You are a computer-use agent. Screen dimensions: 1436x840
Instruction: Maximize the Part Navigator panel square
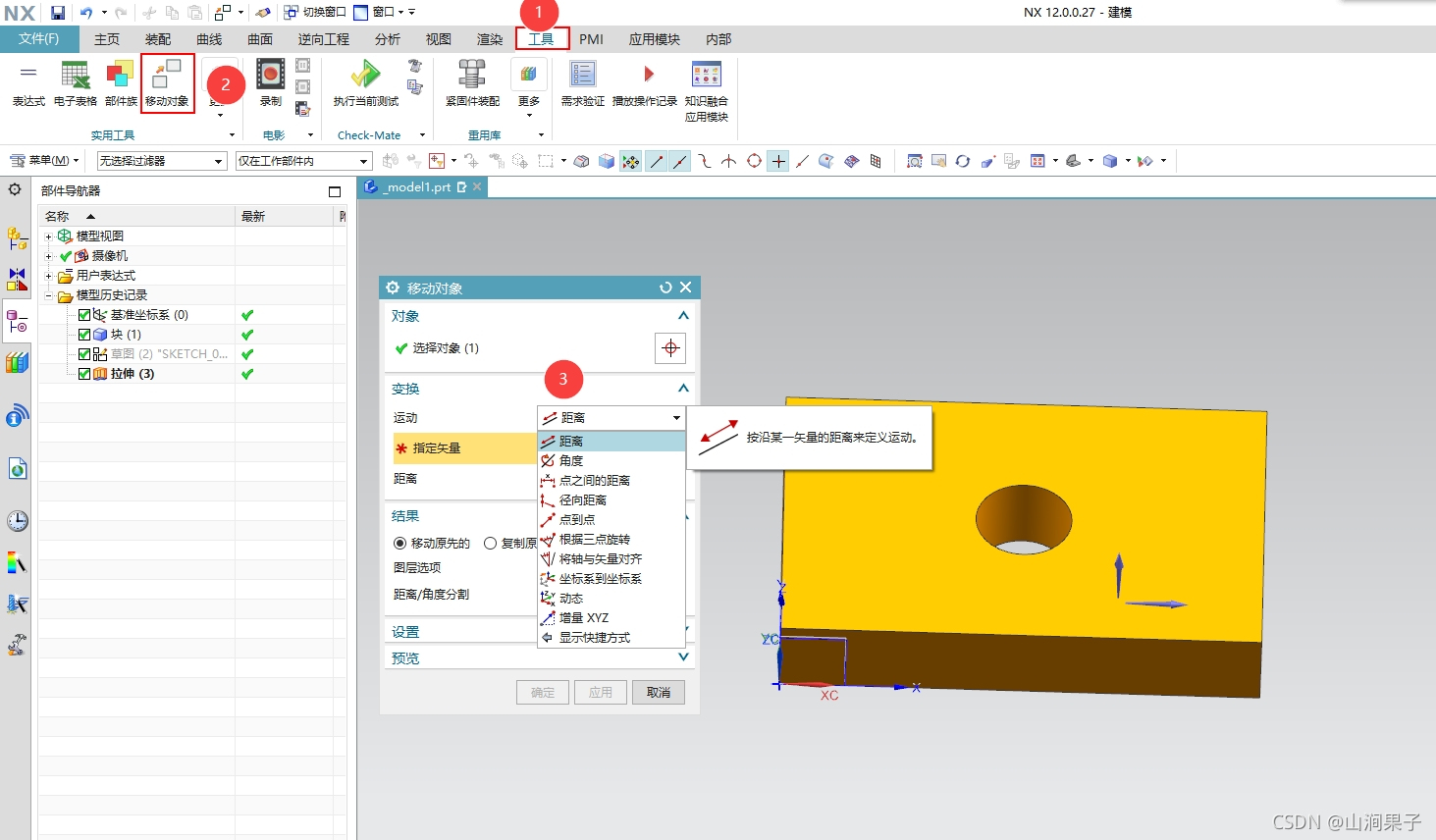[x=335, y=191]
